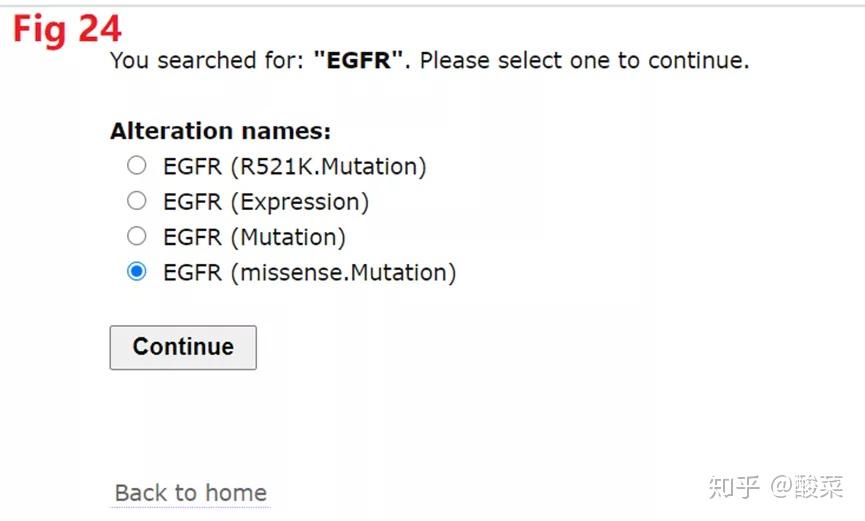The width and height of the screenshot is (865, 521).
Task: Select the EGFR (R521K.Mutation) radio button
Action: click(137, 166)
